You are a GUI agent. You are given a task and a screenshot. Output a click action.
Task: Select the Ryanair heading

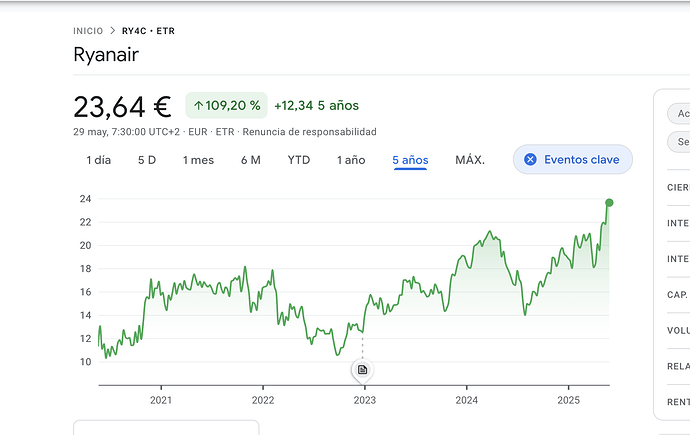pyautogui.click(x=106, y=55)
